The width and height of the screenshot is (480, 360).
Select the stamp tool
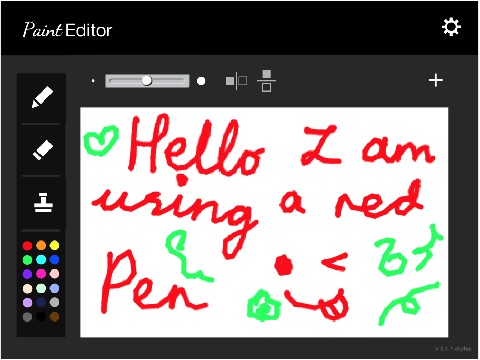point(43,203)
